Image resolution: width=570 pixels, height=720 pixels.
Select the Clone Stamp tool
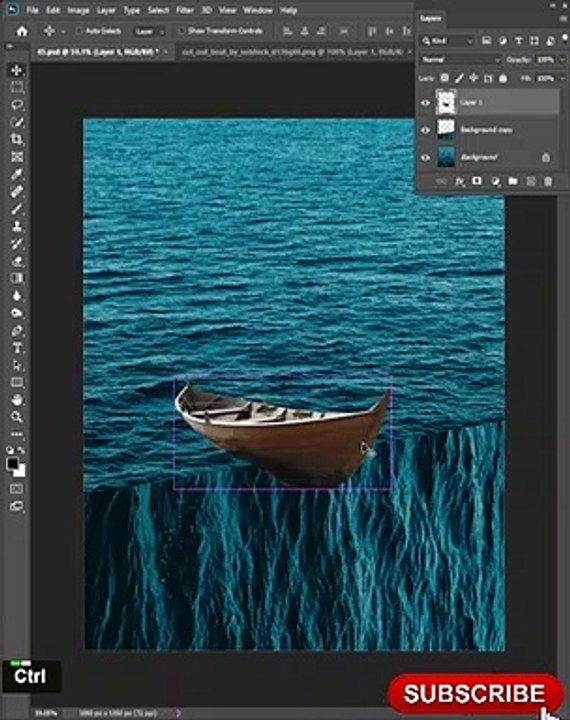tap(17, 226)
